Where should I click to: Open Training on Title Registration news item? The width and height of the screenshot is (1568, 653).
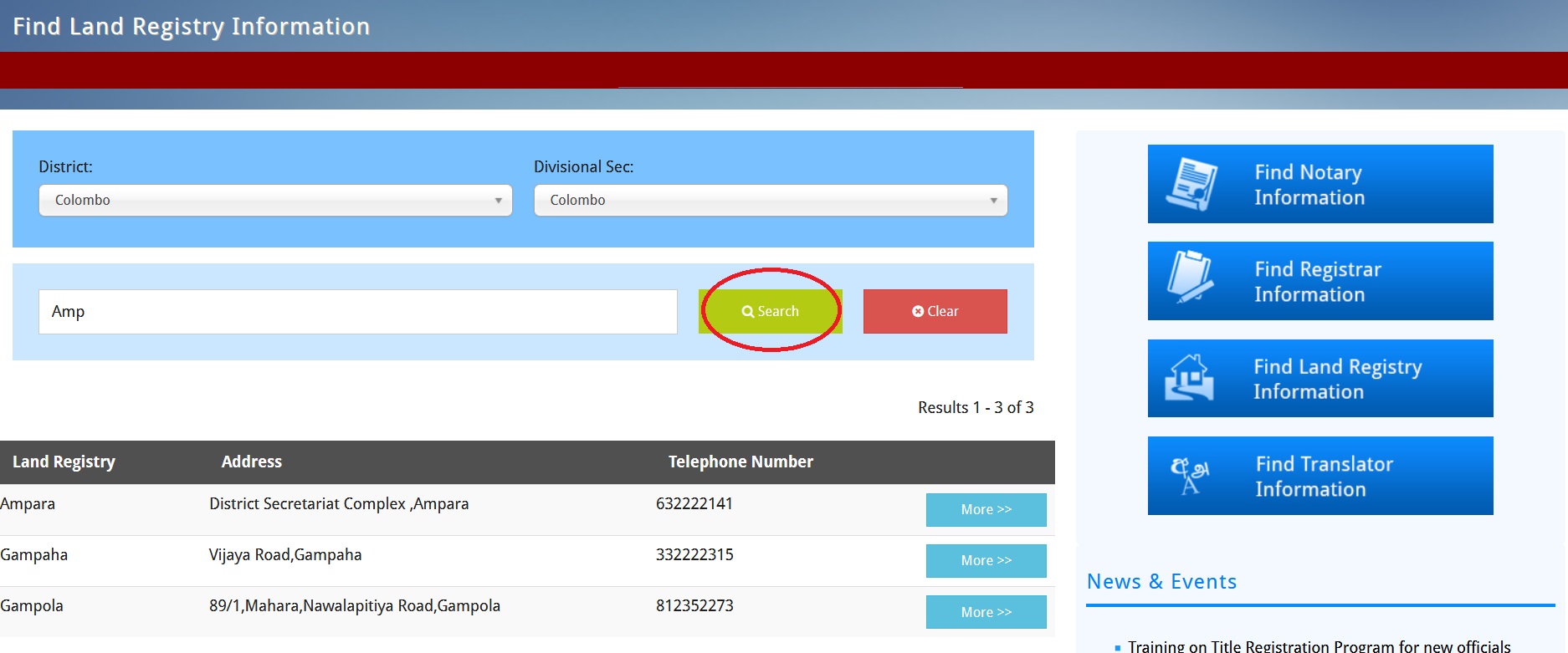tap(1319, 646)
